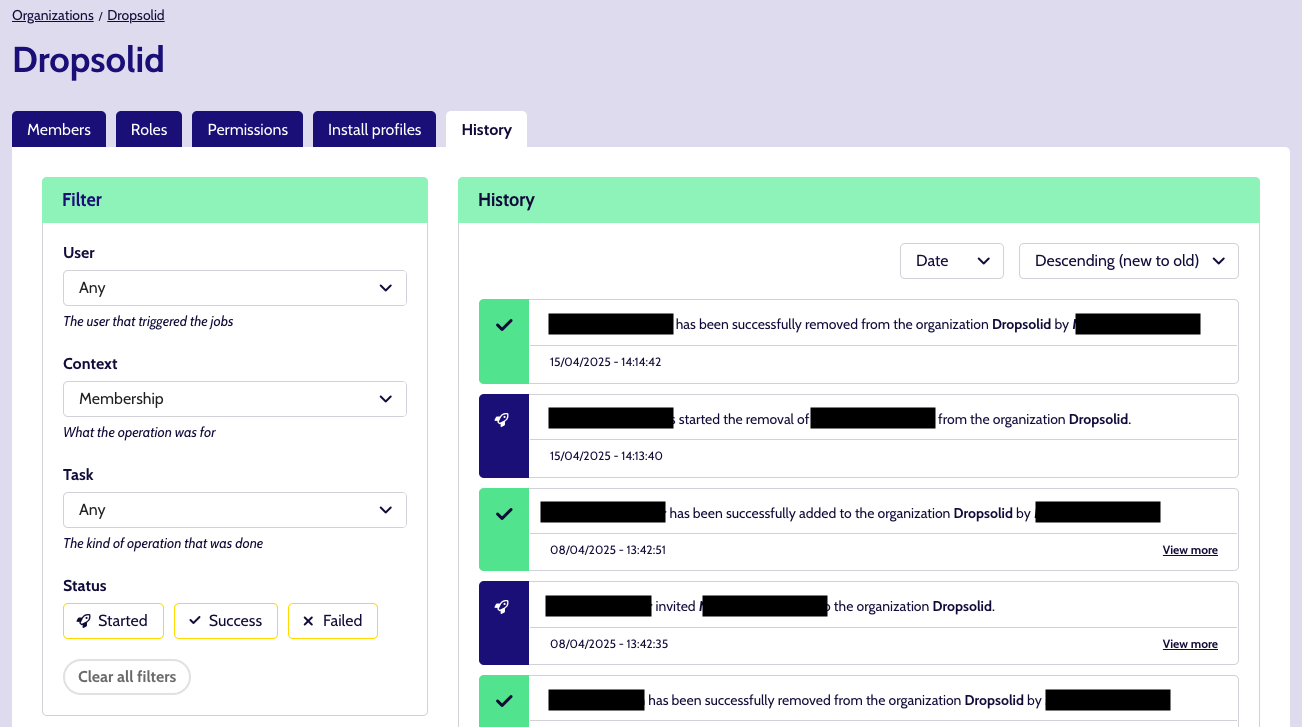Image resolution: width=1302 pixels, height=727 pixels.
Task: Go to the Install profiles tab
Action: click(x=375, y=129)
